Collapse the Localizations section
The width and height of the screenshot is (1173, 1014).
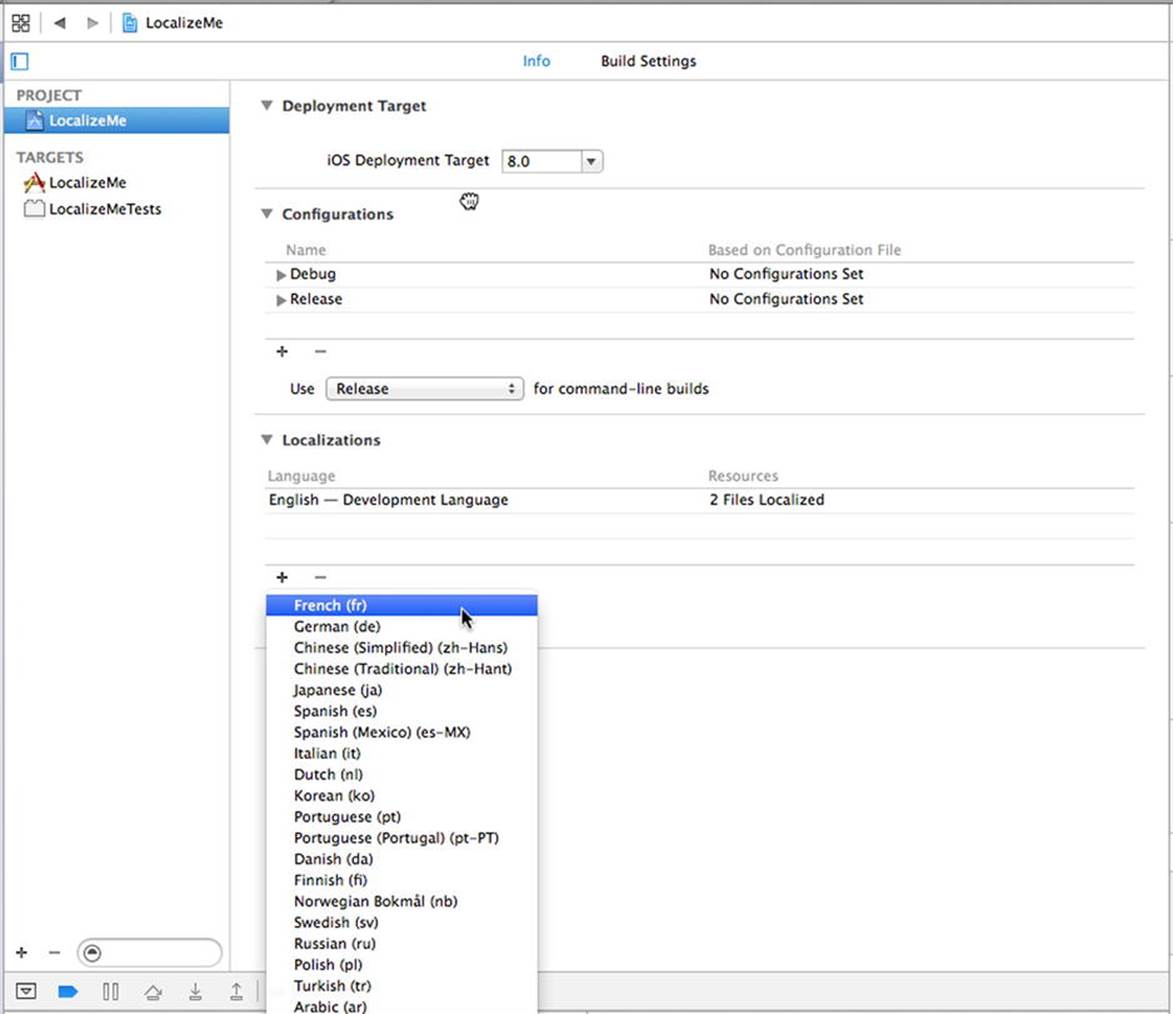[266, 440]
